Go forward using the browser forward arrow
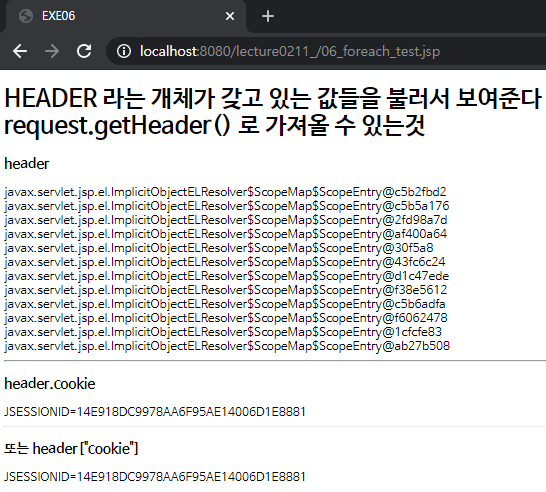The height and width of the screenshot is (492, 546). tap(52, 52)
